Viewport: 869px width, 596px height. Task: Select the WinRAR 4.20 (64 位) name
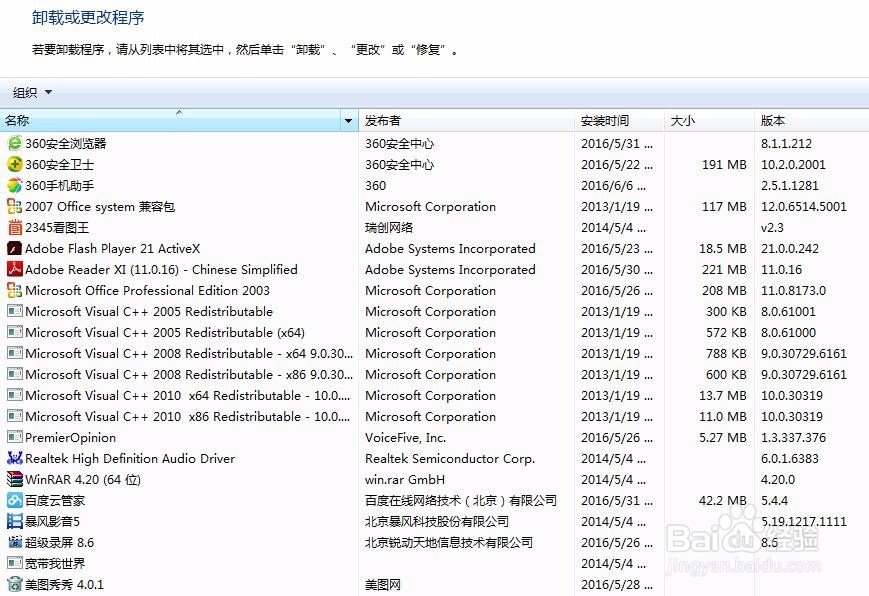tap(83, 480)
